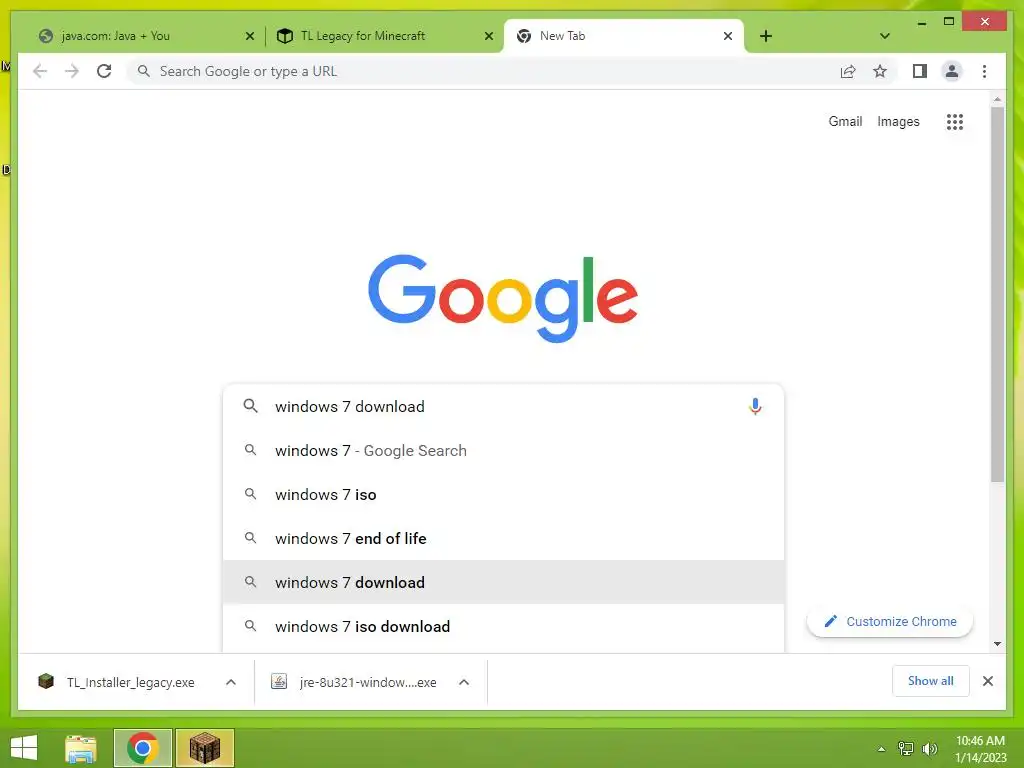Image resolution: width=1024 pixels, height=768 pixels.
Task: Close the java.com tab
Action: (249, 36)
